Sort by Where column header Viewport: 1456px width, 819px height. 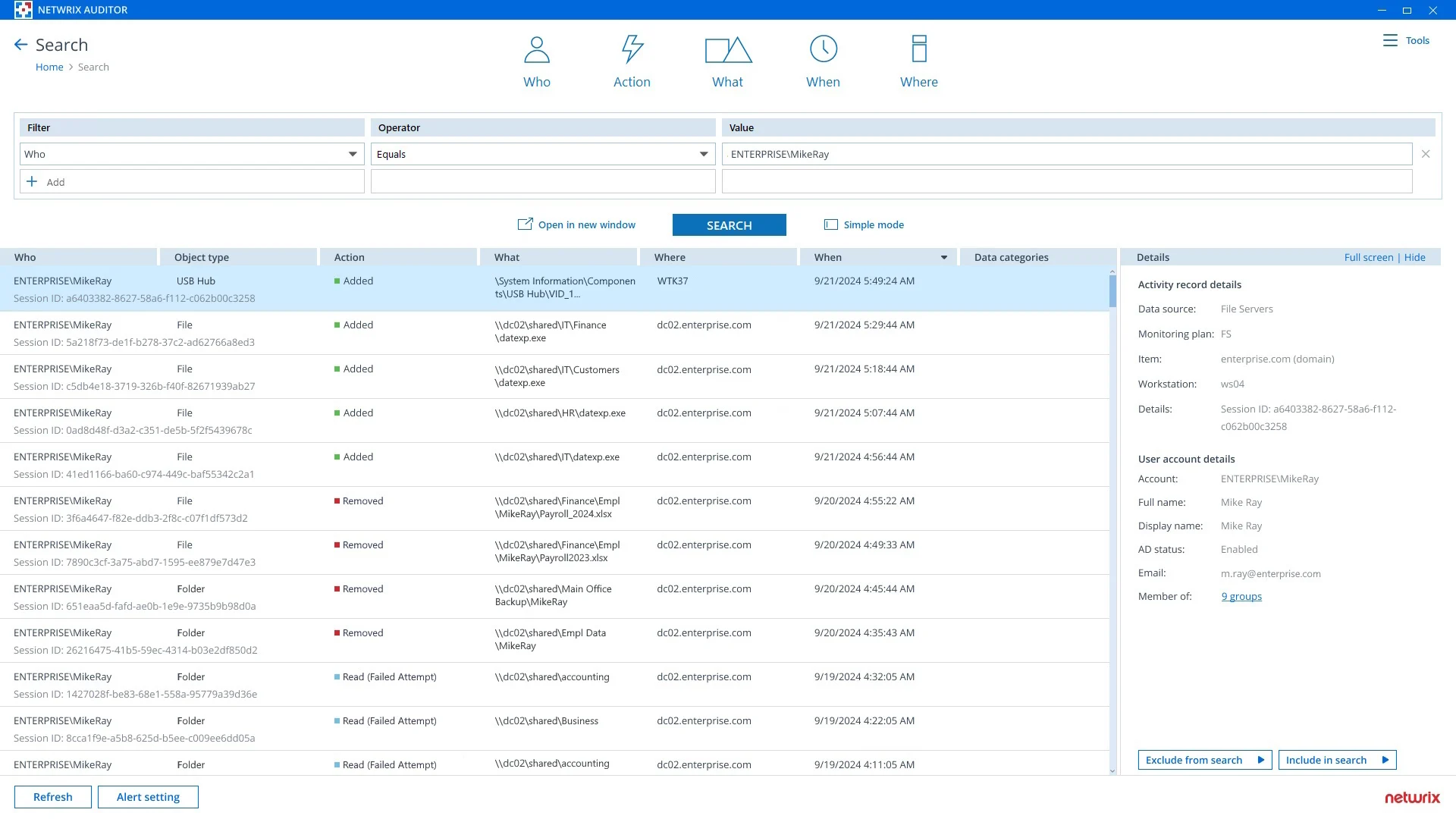[x=719, y=257]
